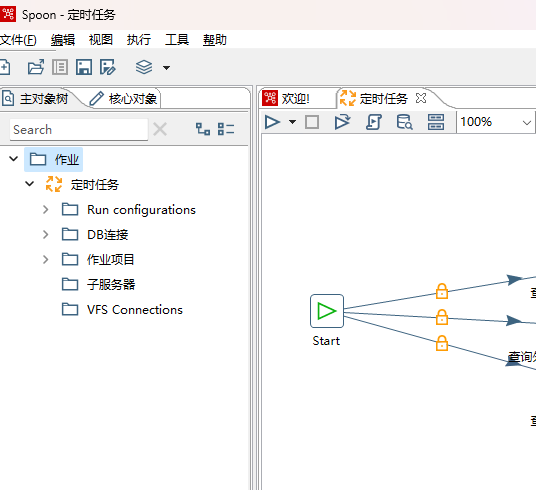Expand the DB连接 folder
536x490 pixels.
pos(45,235)
